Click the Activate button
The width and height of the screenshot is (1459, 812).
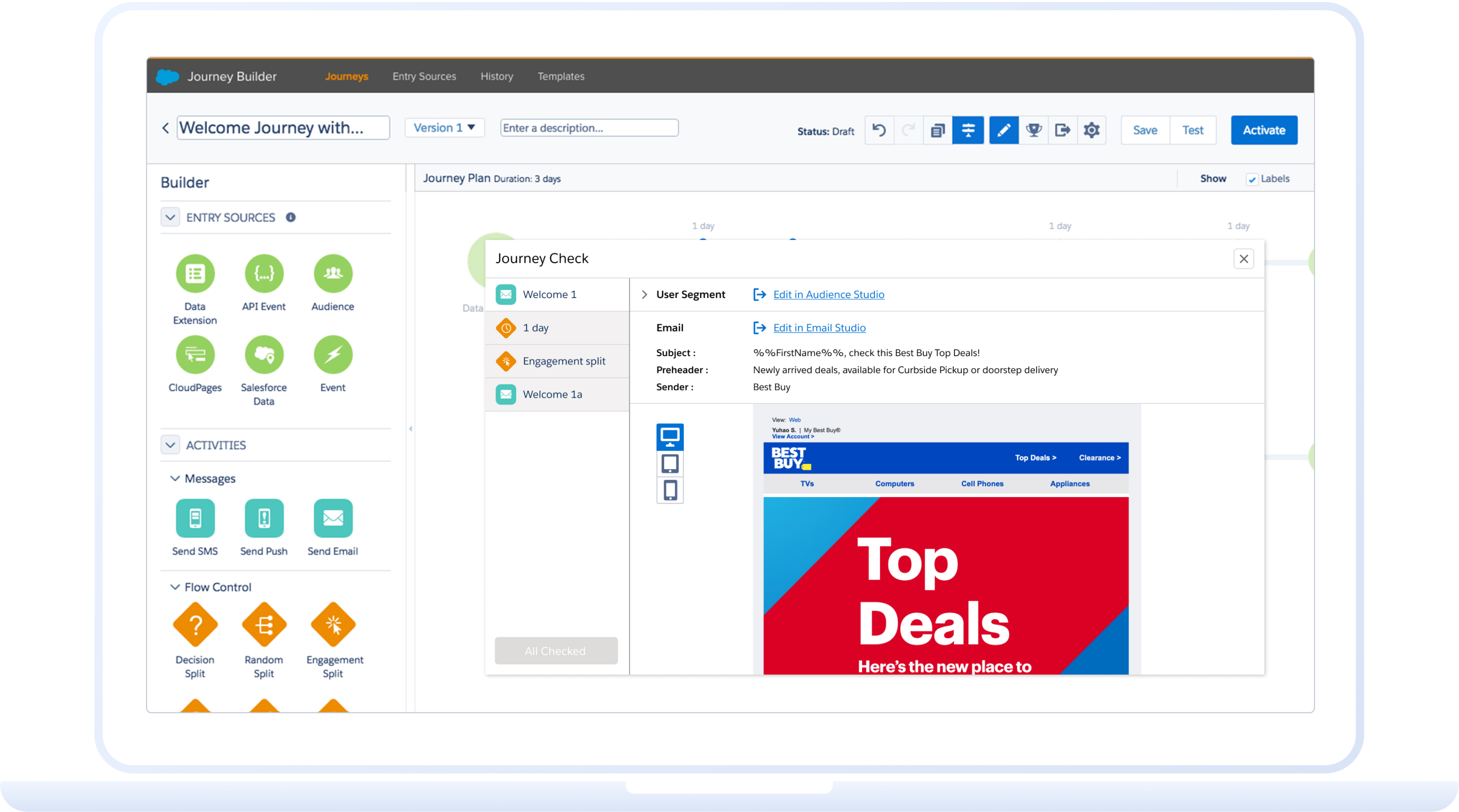tap(1264, 130)
